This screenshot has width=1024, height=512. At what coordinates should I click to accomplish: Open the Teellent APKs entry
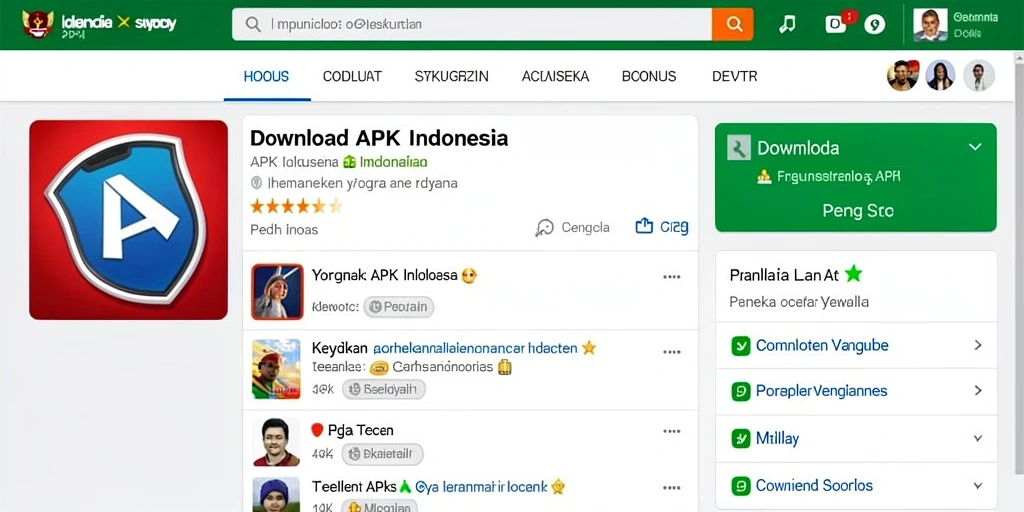pyautogui.click(x=354, y=487)
